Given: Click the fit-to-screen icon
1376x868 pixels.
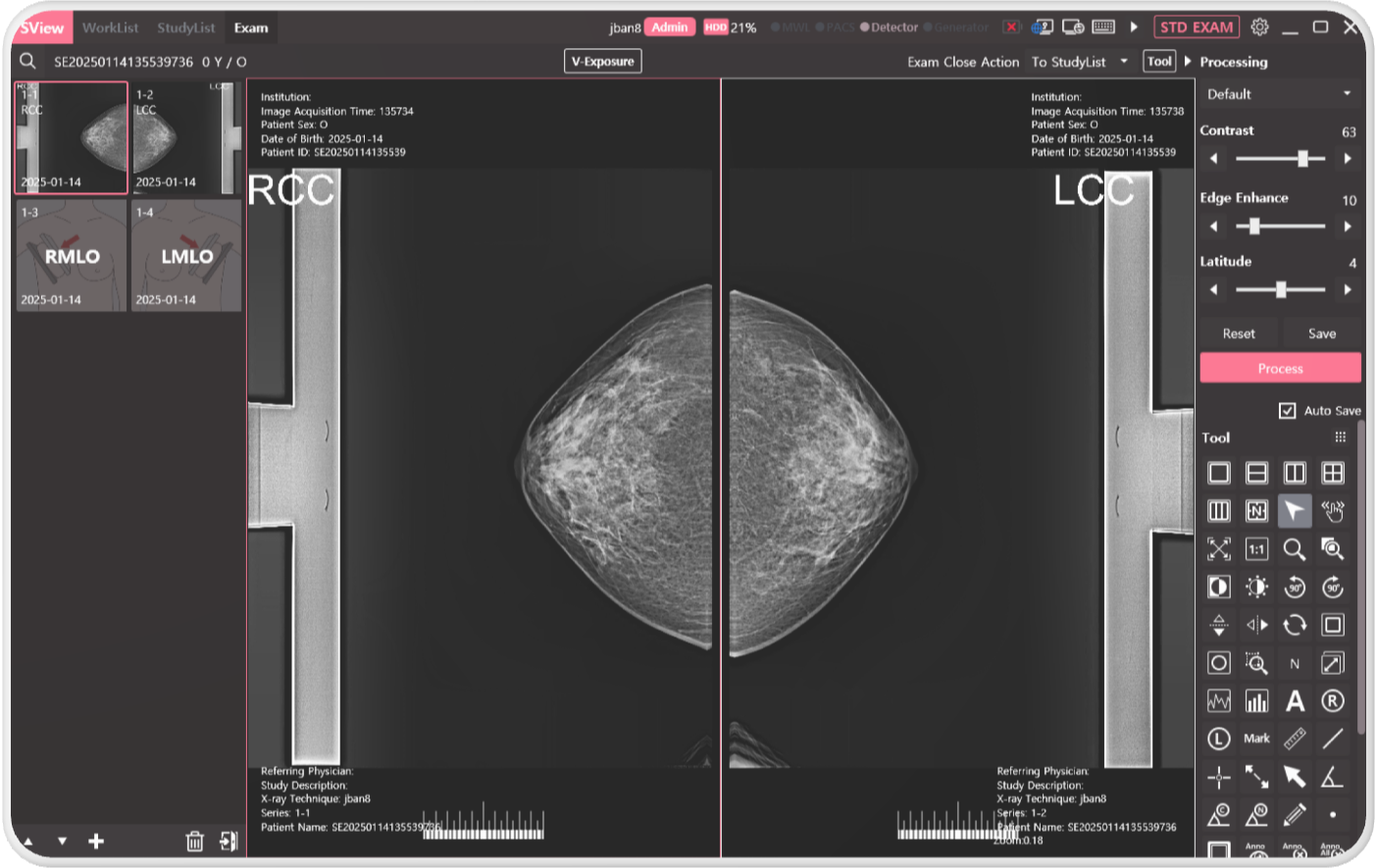Looking at the screenshot, I should pos(1218,549).
